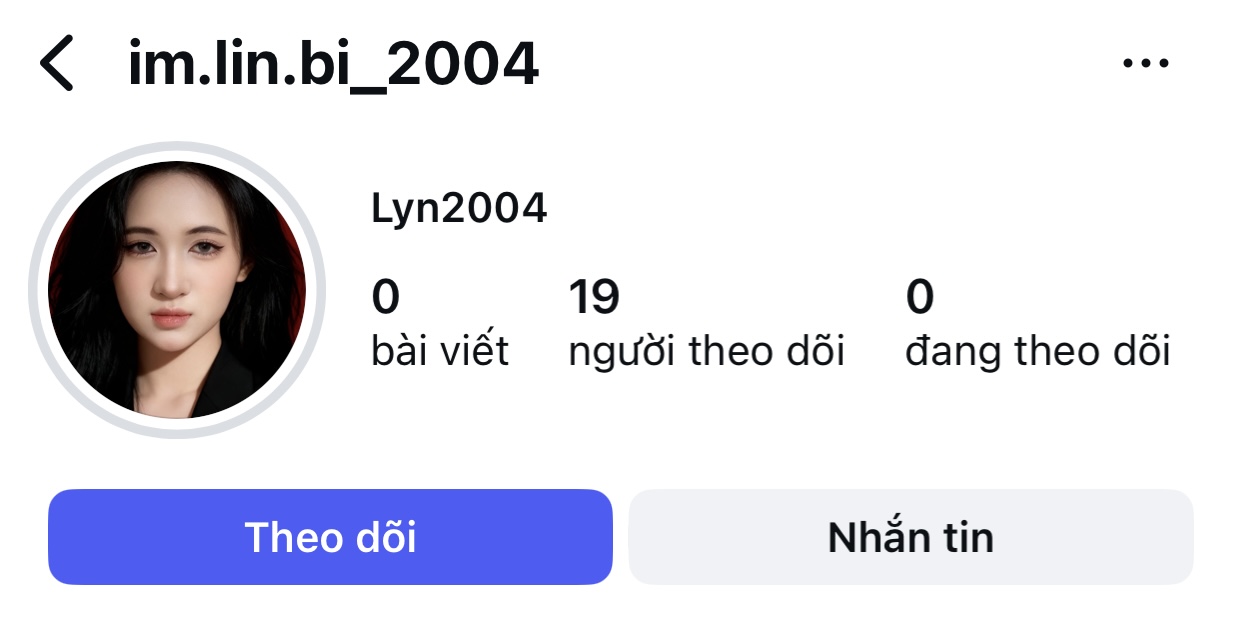Image resolution: width=1242 pixels, height=632 pixels.
Task: Open the người theo dõi label
Action: pos(706,351)
